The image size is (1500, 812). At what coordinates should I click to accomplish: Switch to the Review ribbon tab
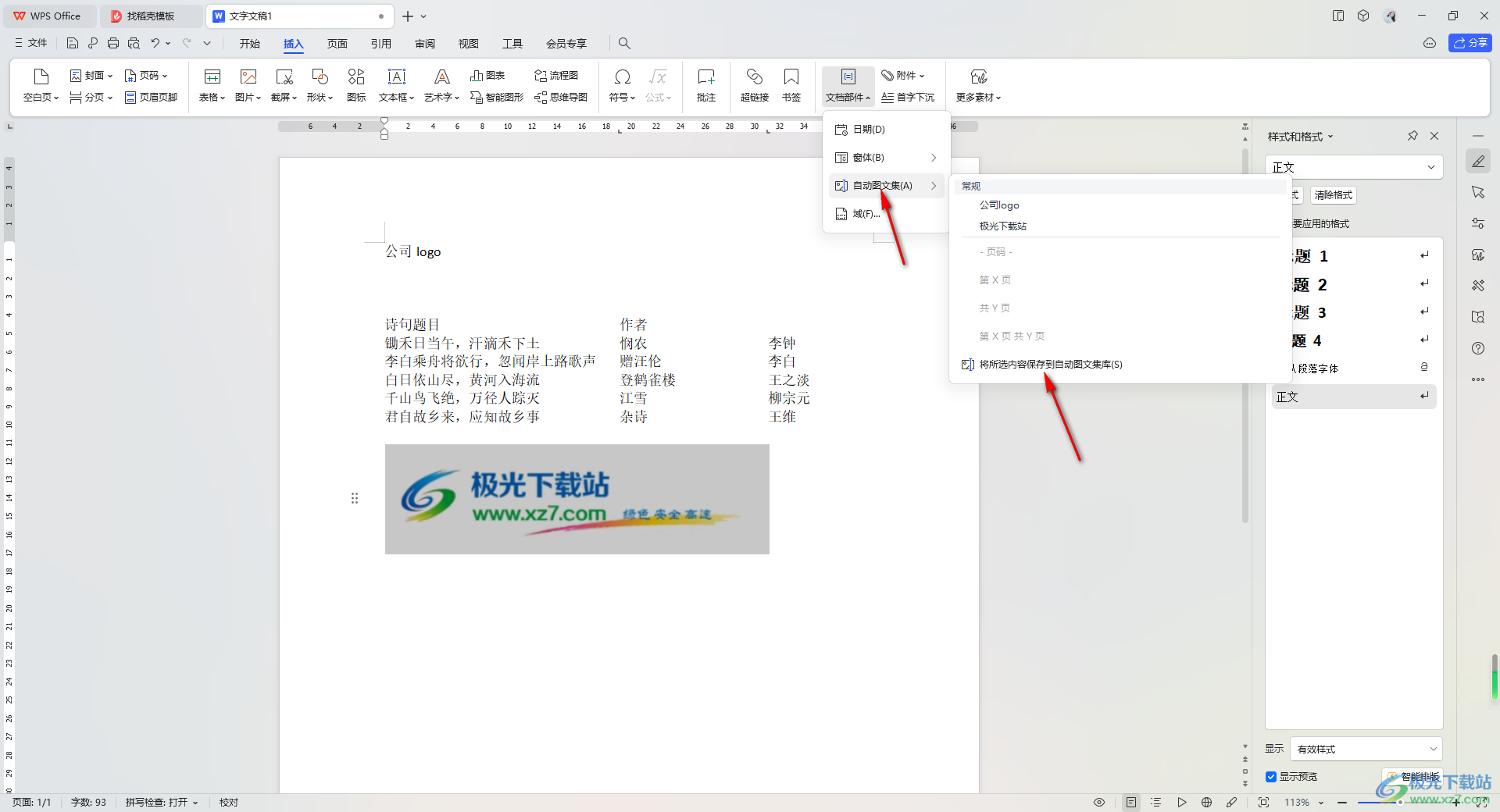click(425, 44)
